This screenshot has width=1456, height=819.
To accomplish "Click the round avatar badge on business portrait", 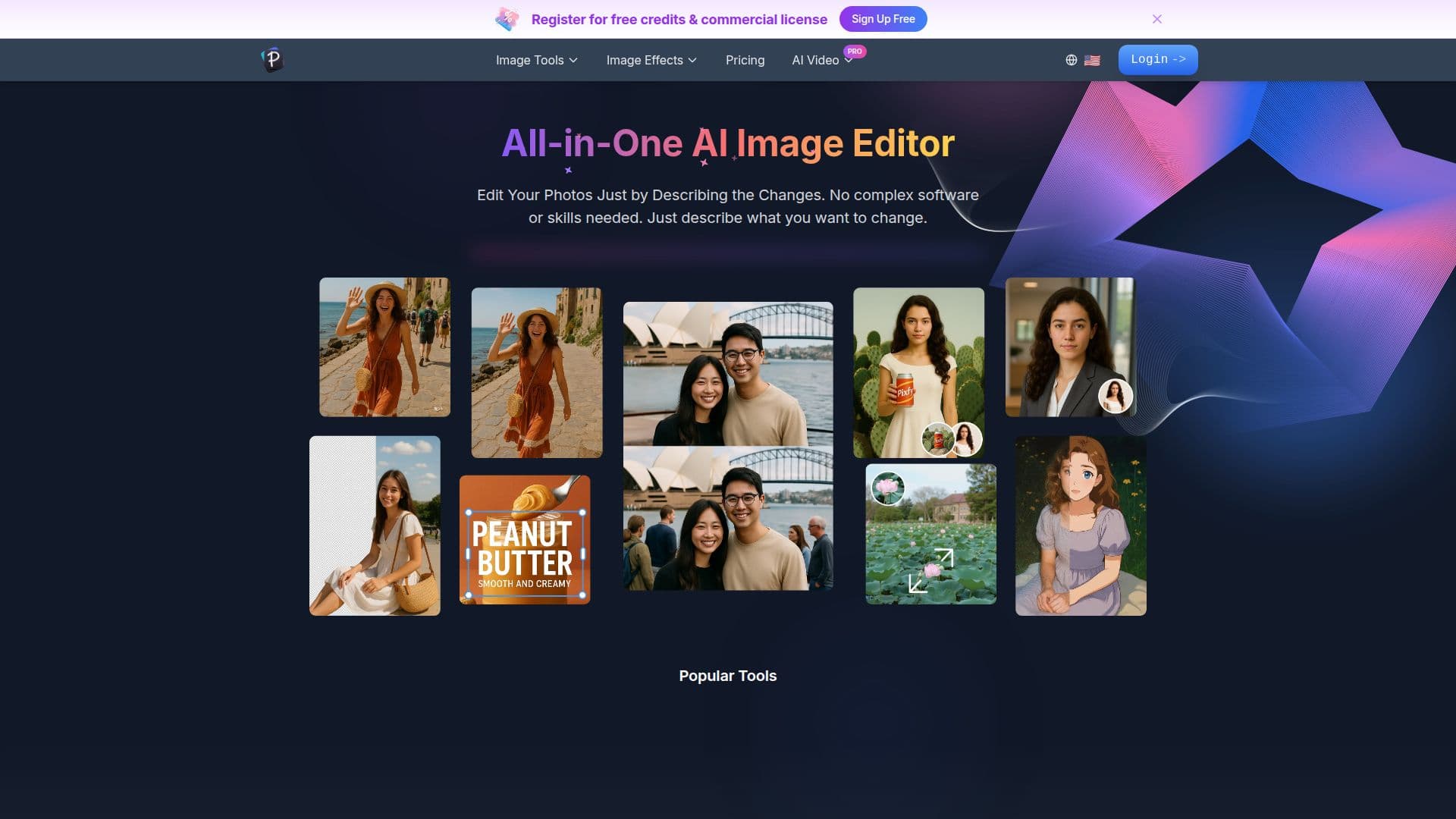I will click(1115, 396).
